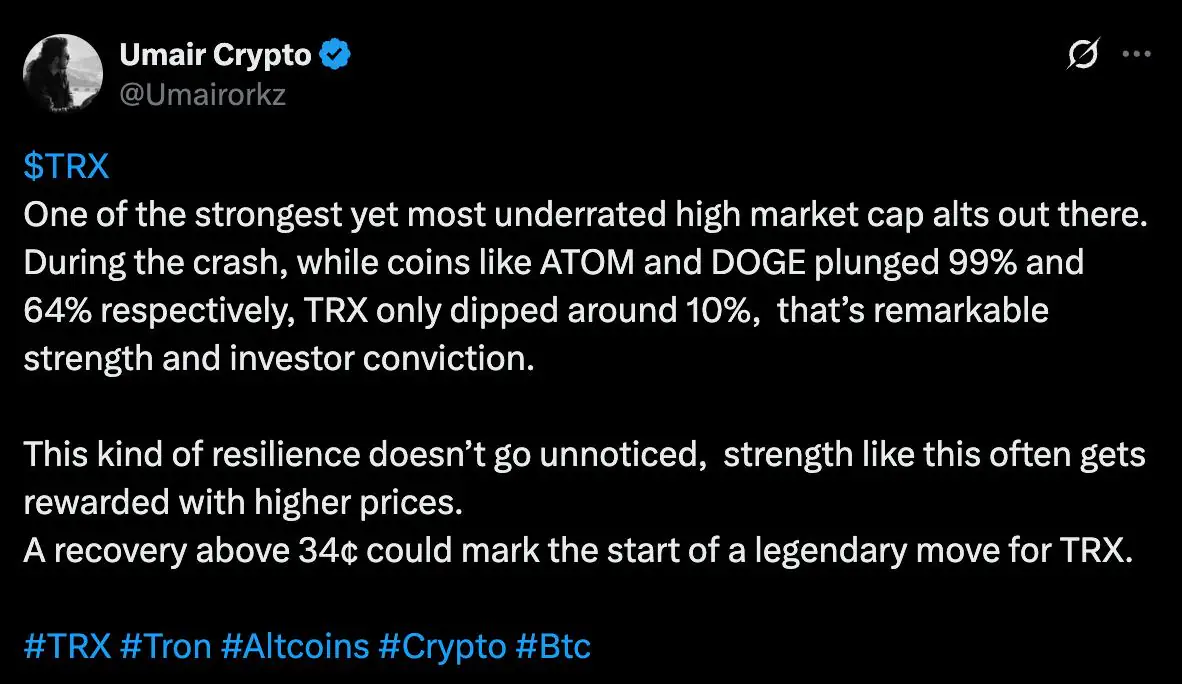Open the three-dot more options menu
Viewport: 1182px width, 684px height.
tap(1137, 55)
